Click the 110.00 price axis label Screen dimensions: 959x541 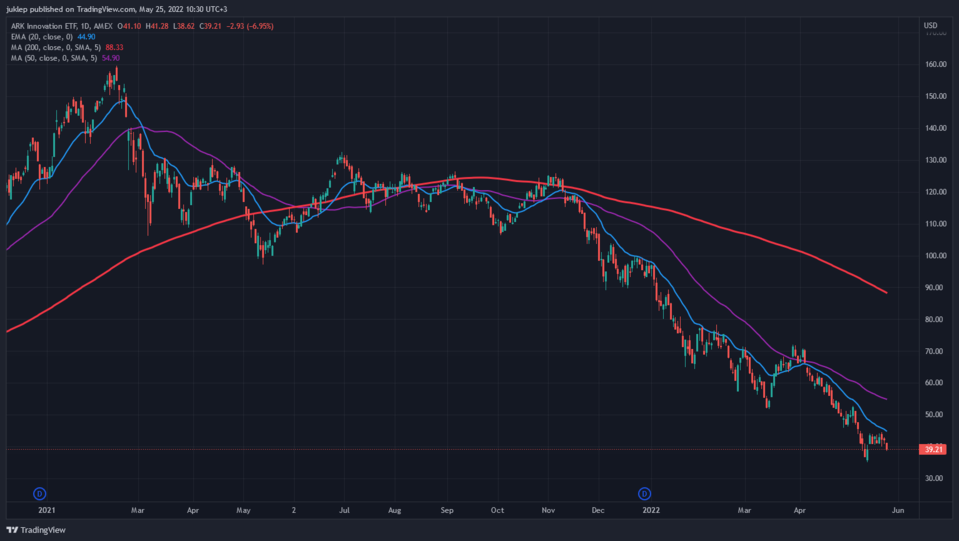(936, 224)
